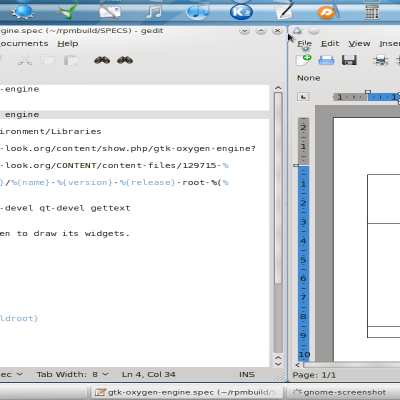Click the 'show.php/gtk-oxygen-engine?' URL line
This screenshot has width=400, height=400.
click(x=128, y=148)
